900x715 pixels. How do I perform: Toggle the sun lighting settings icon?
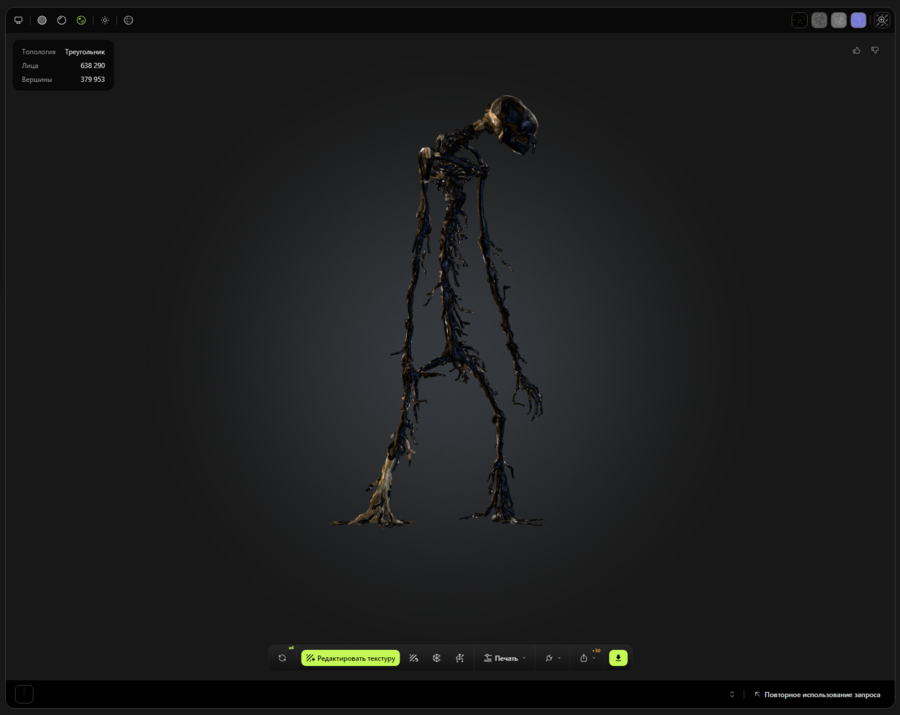click(x=105, y=20)
